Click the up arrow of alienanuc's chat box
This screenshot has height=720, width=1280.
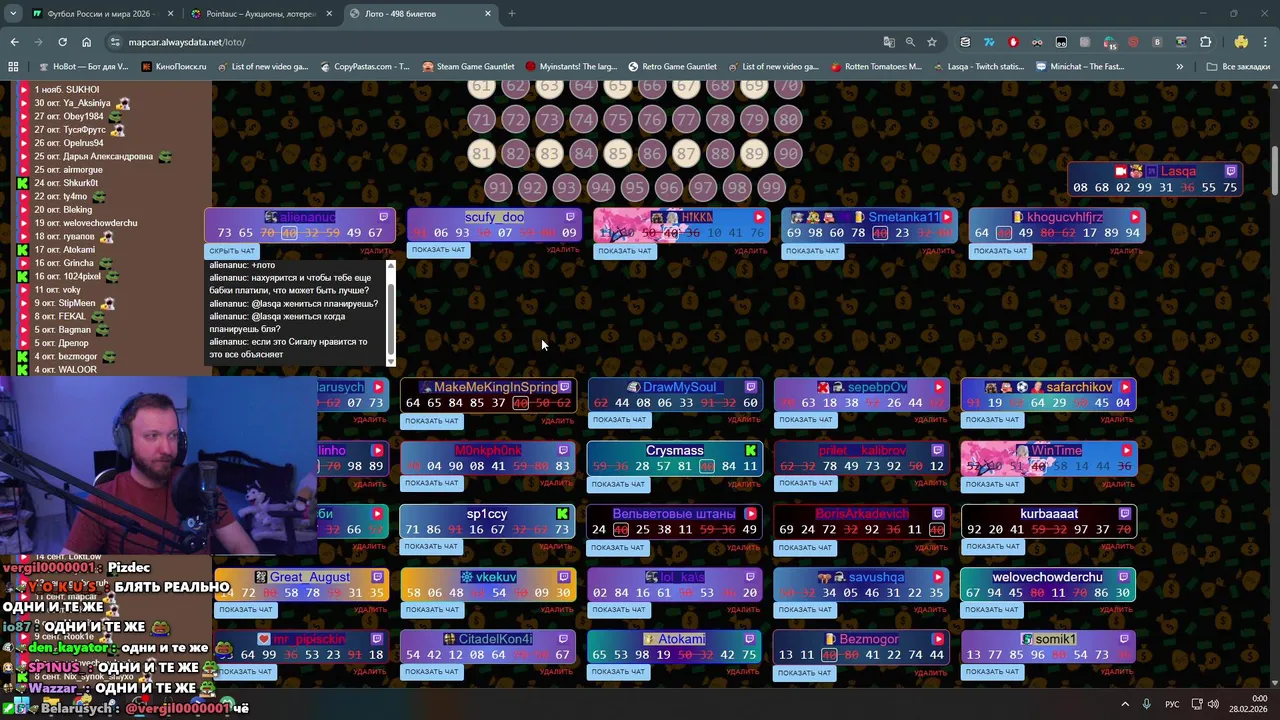click(x=391, y=264)
